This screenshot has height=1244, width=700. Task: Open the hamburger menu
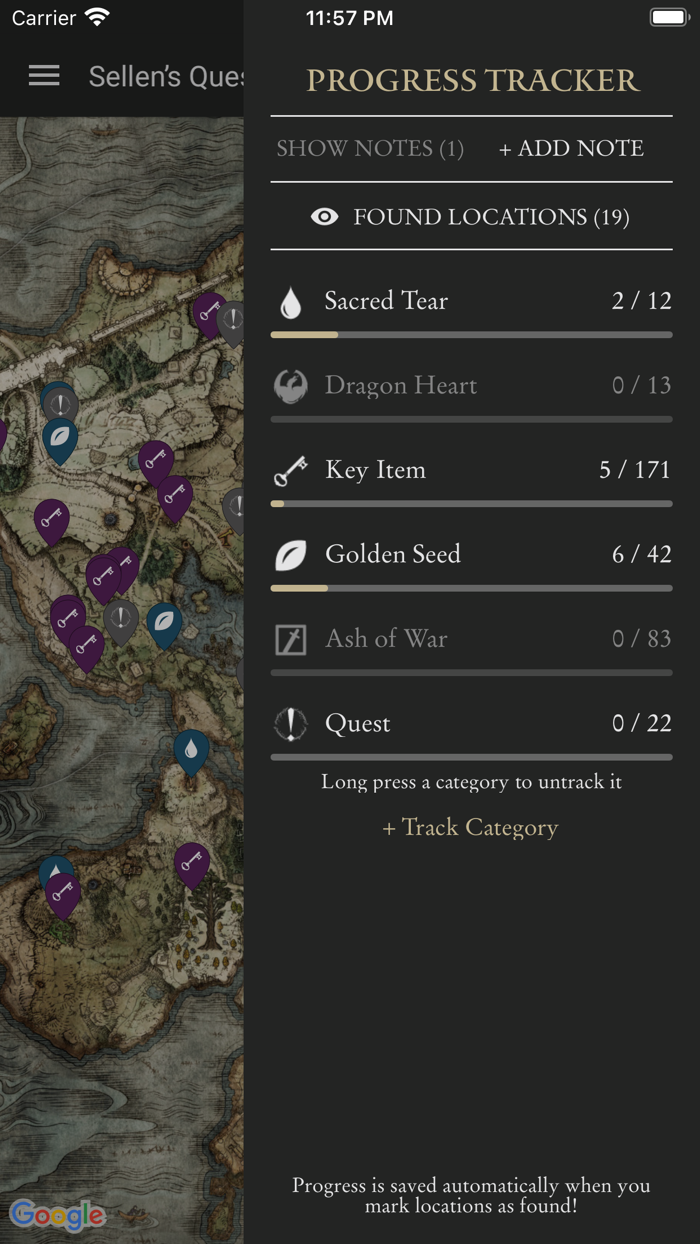tap(43, 75)
